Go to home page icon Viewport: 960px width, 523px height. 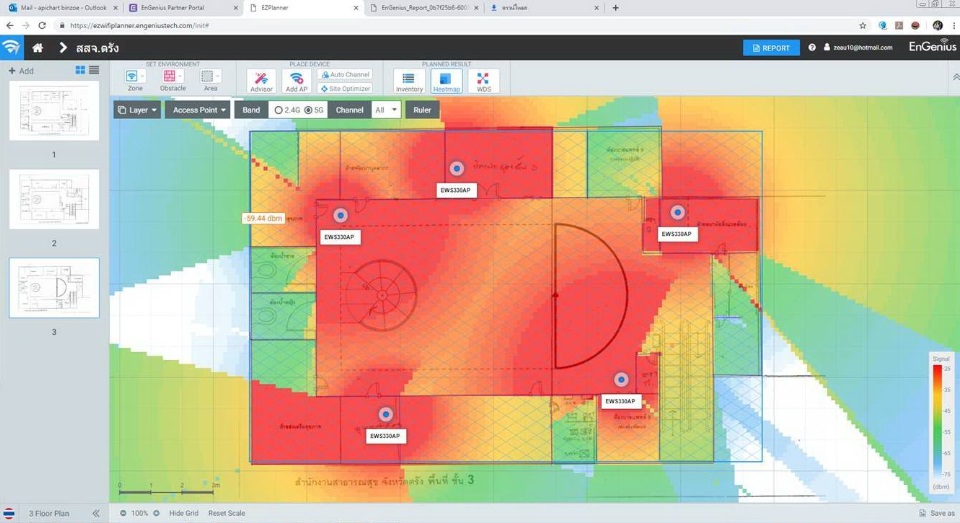coord(37,48)
